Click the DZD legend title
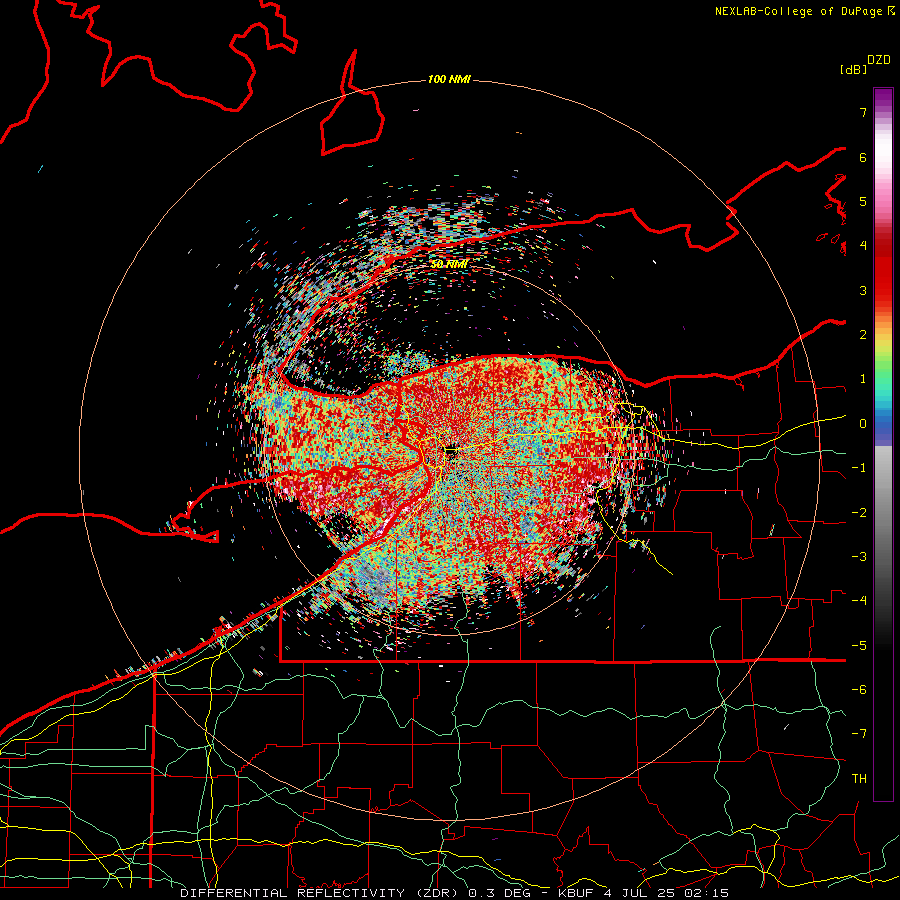 point(878,60)
